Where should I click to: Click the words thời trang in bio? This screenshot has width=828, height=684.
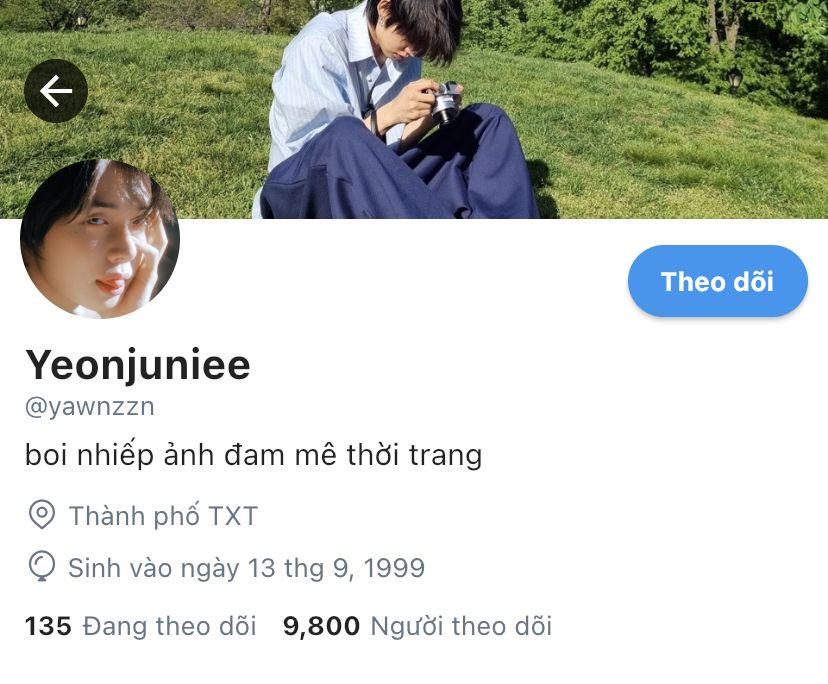[415, 455]
